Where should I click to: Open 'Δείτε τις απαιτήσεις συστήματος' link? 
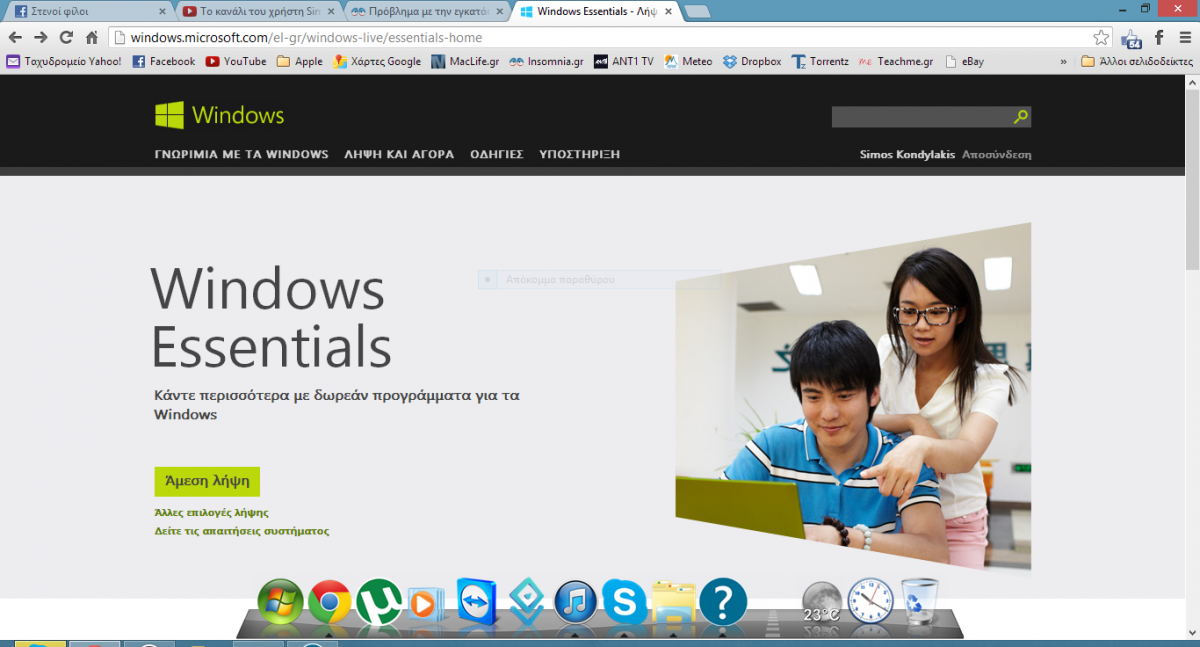242,531
